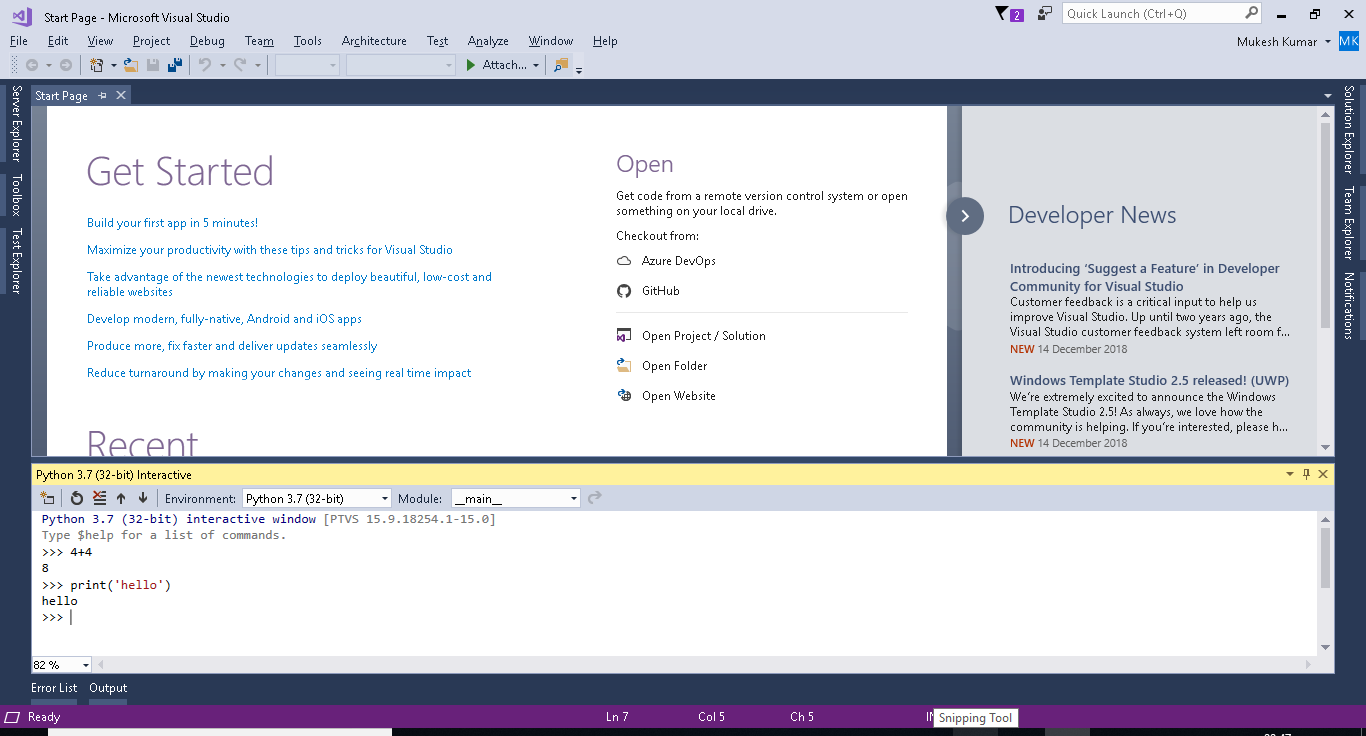
Task: Click 'Reduce turnaround' real time impact link
Action: pyautogui.click(x=279, y=373)
